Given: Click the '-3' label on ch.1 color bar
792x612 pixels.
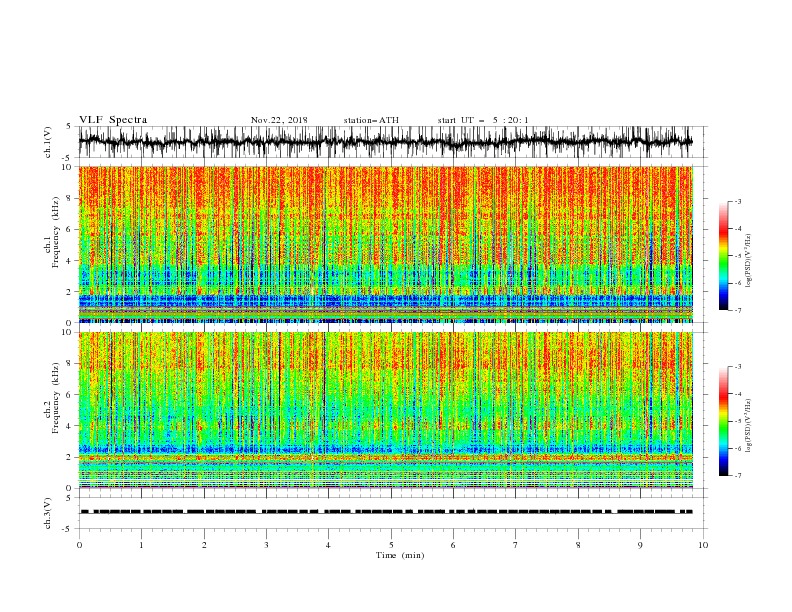Looking at the screenshot, I should (x=737, y=201).
